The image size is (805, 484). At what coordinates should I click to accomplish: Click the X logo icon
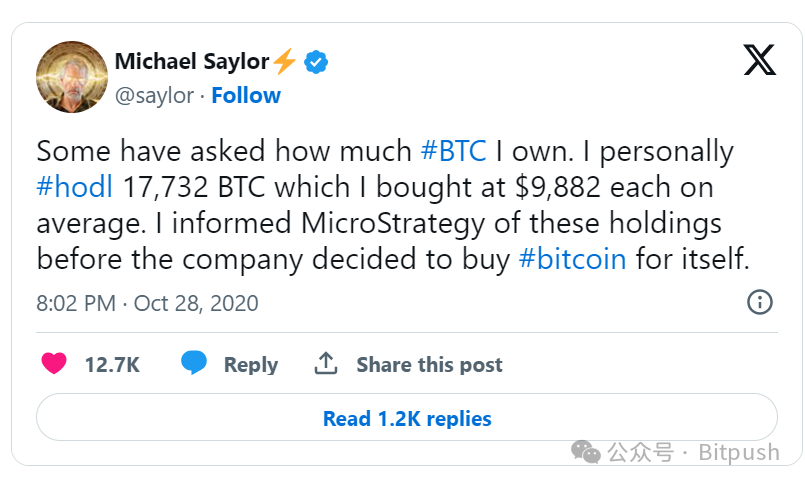[x=759, y=61]
